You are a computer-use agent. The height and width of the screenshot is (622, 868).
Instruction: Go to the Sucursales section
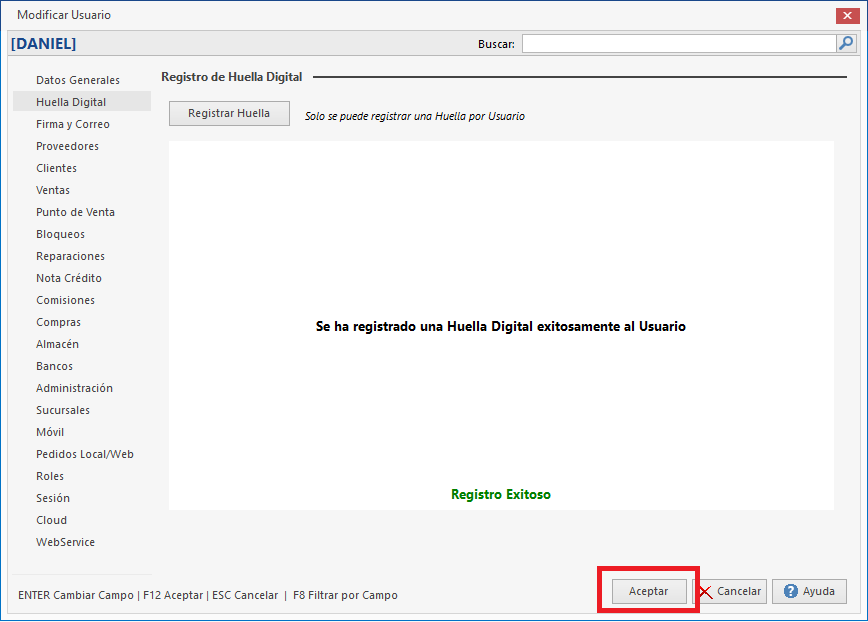pos(63,410)
